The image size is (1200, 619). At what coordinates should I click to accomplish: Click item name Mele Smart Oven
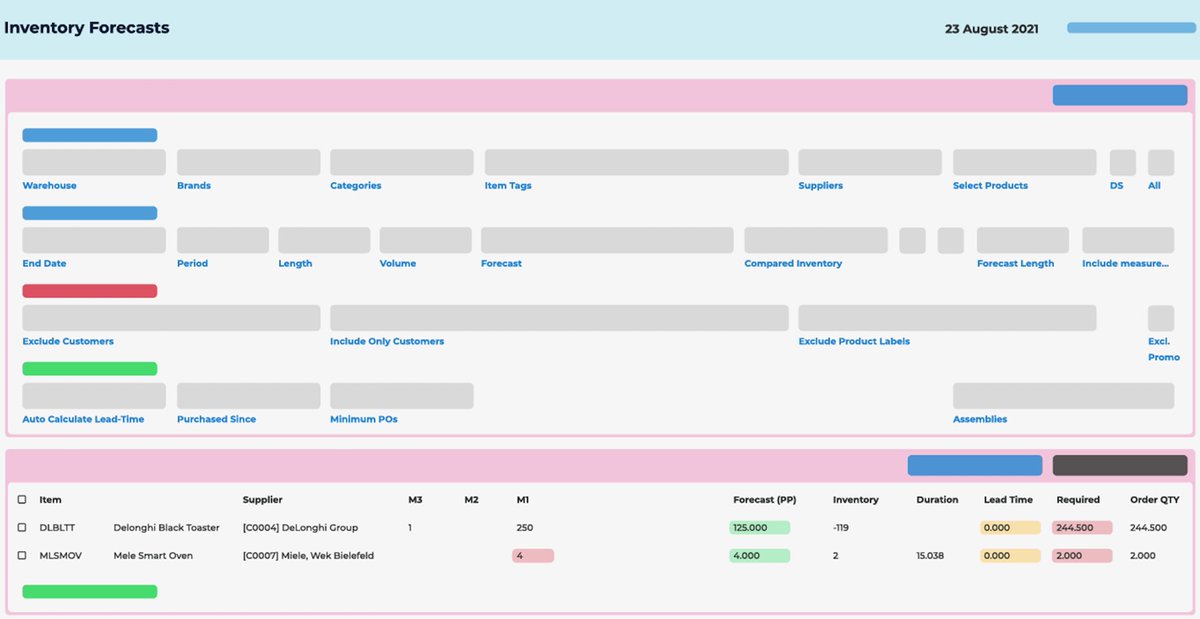pyautogui.click(x=153, y=555)
